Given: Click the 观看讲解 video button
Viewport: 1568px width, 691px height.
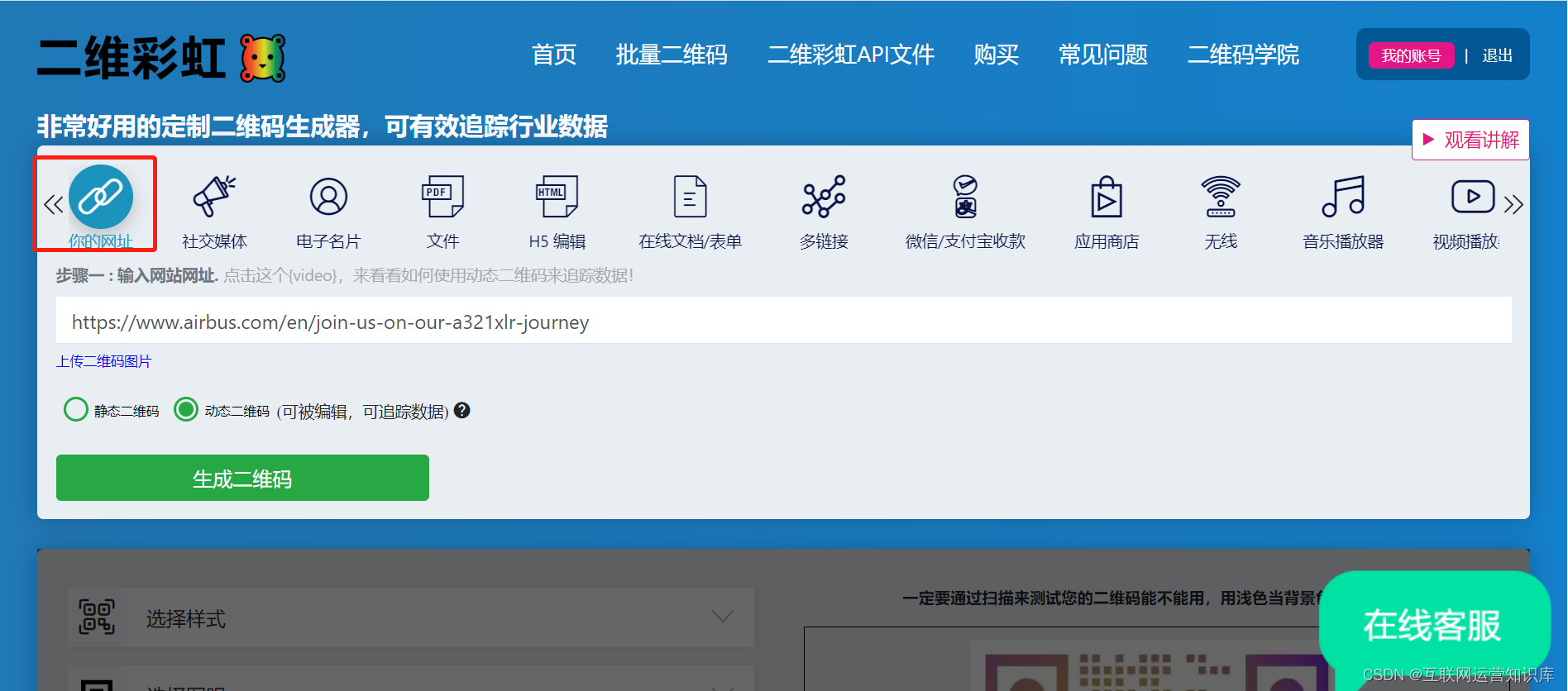Looking at the screenshot, I should click(x=1470, y=140).
